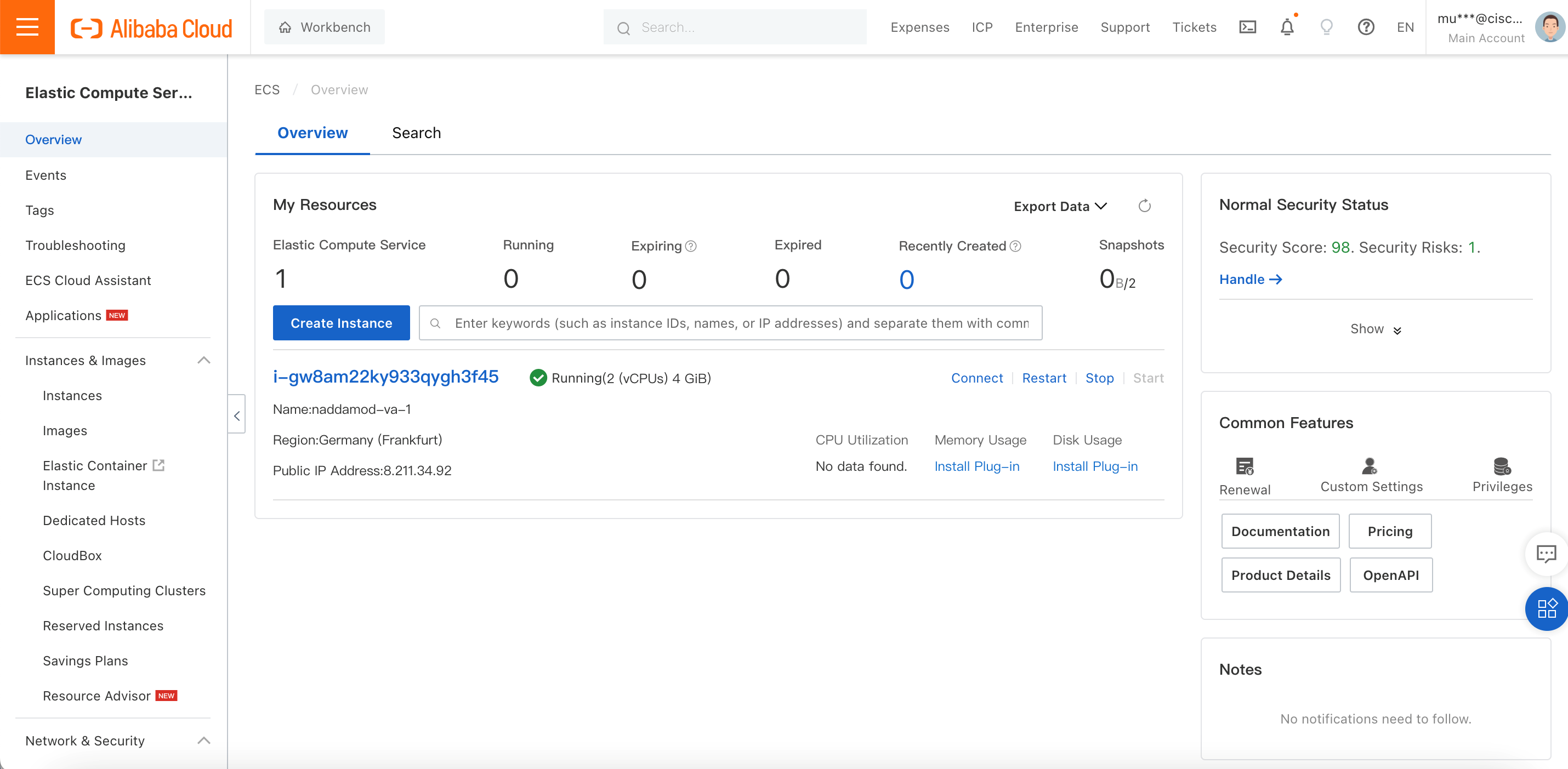Click the lightbulb tips icon

(x=1326, y=27)
